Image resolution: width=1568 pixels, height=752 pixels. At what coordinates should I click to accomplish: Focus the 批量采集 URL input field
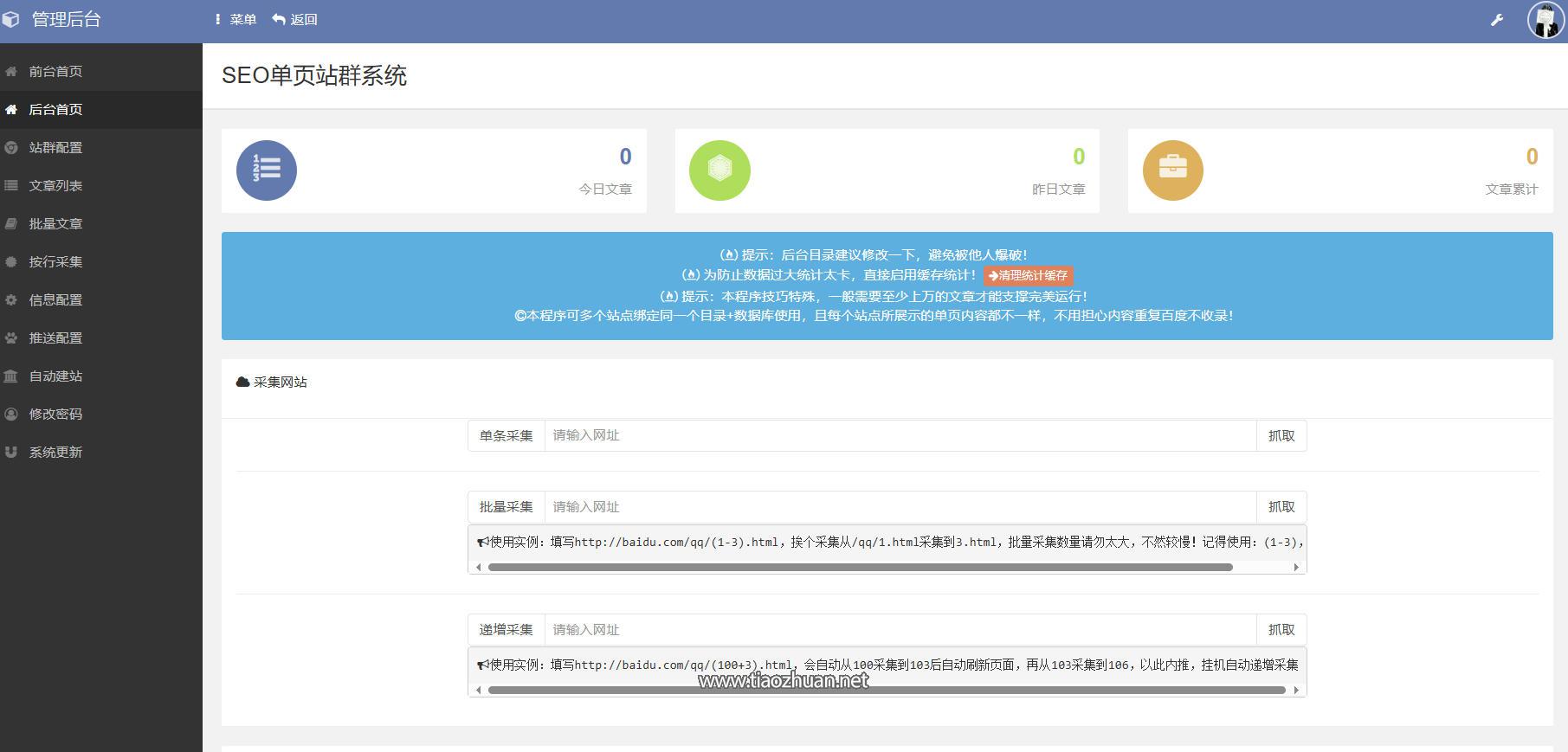(x=900, y=506)
